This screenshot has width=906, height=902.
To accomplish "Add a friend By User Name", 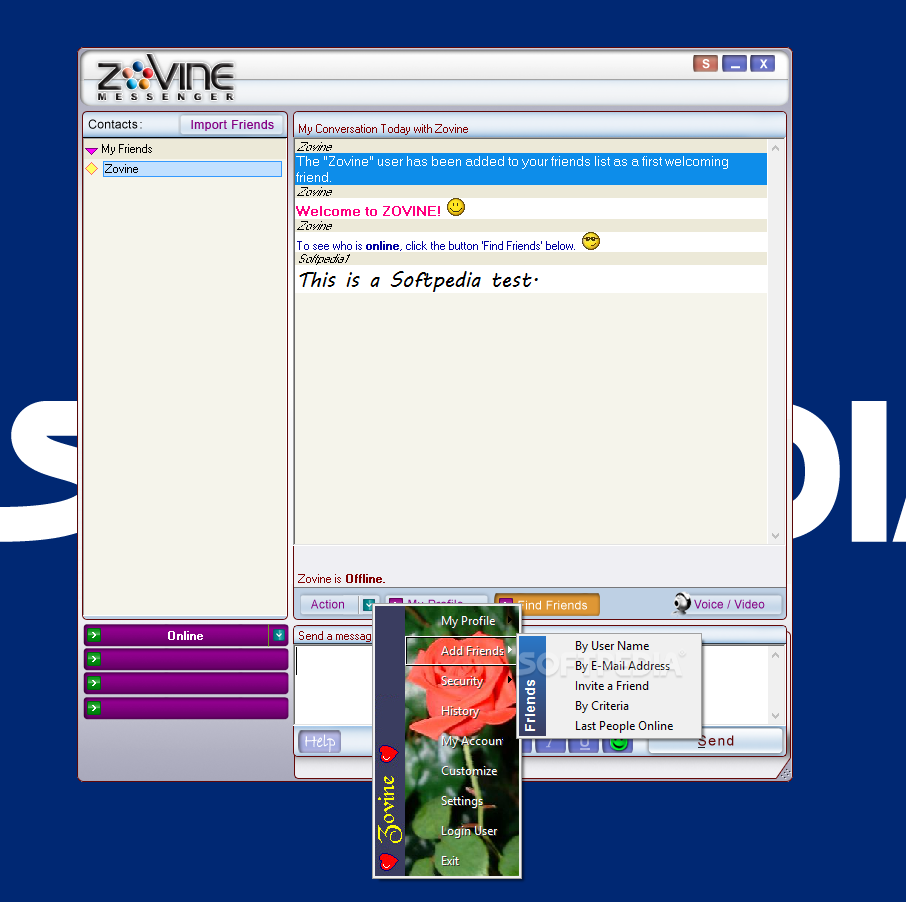I will tap(611, 645).
